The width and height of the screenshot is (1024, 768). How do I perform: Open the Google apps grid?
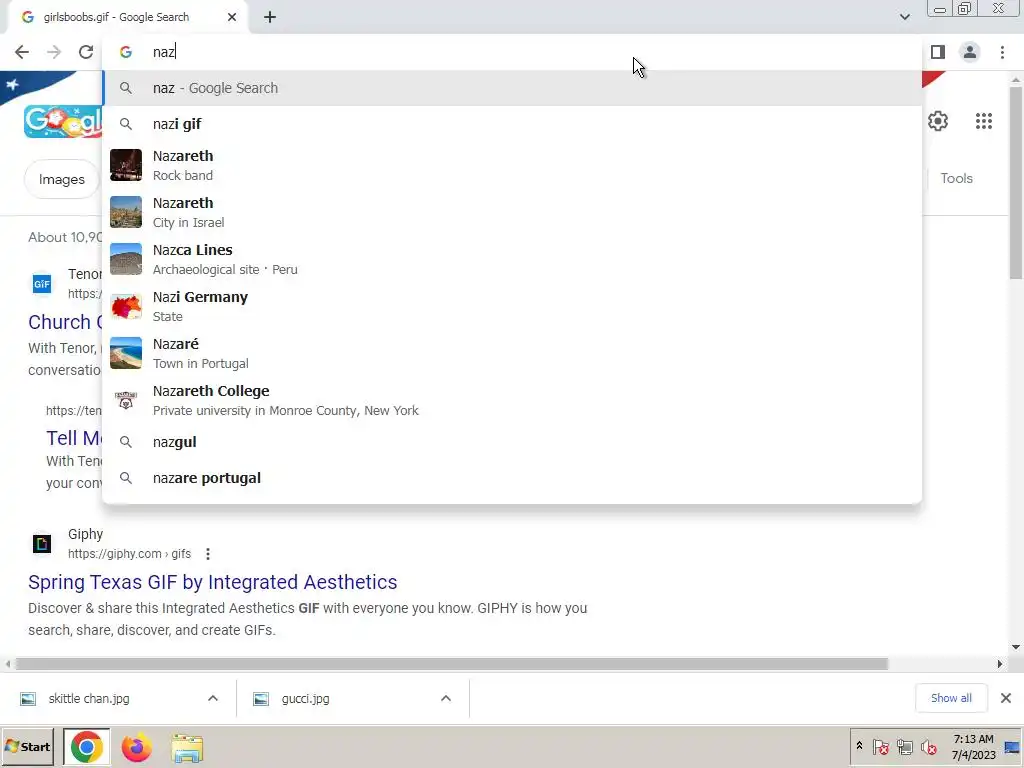pyautogui.click(x=984, y=121)
